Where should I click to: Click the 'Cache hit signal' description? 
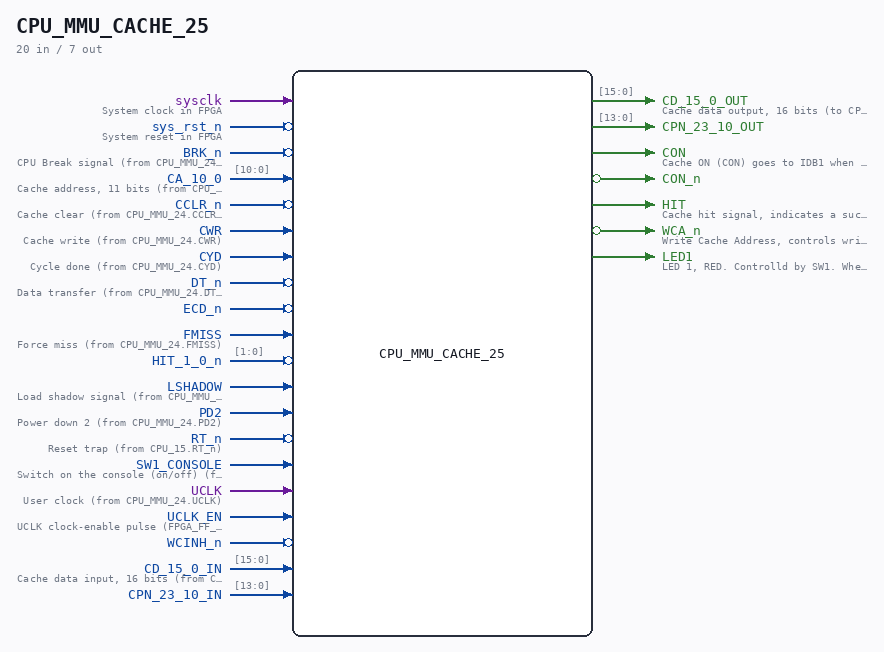tap(764, 214)
